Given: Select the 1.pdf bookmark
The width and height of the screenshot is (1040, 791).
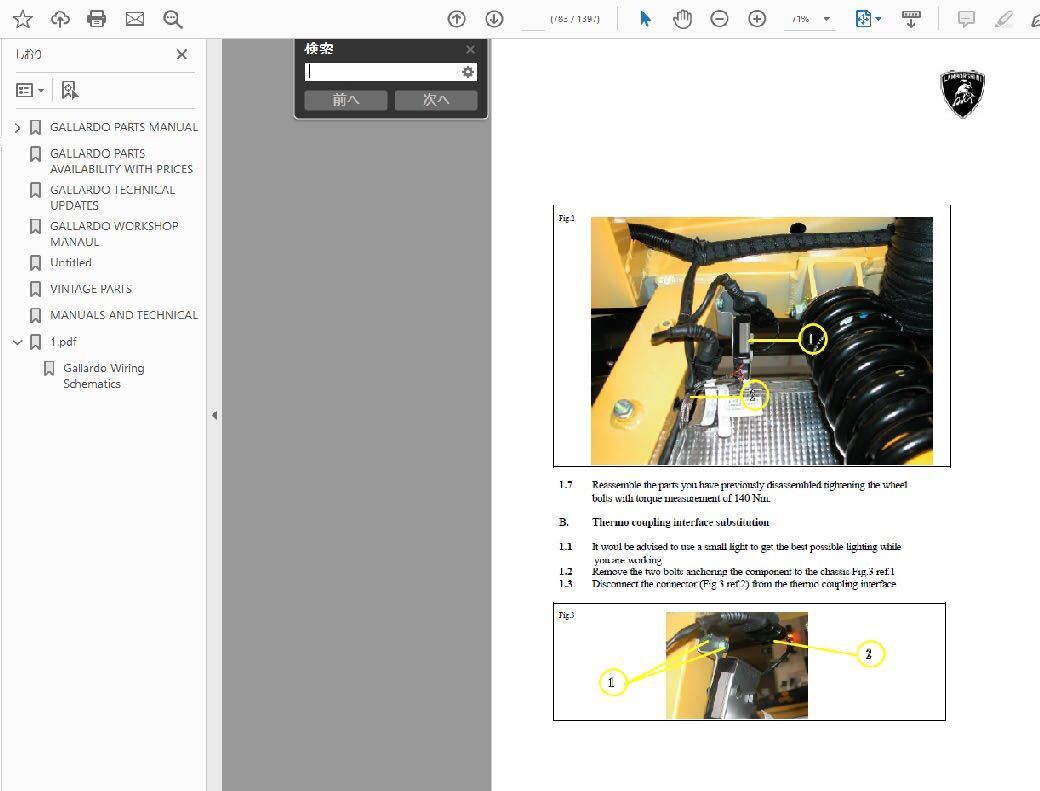Looking at the screenshot, I should click(64, 342).
